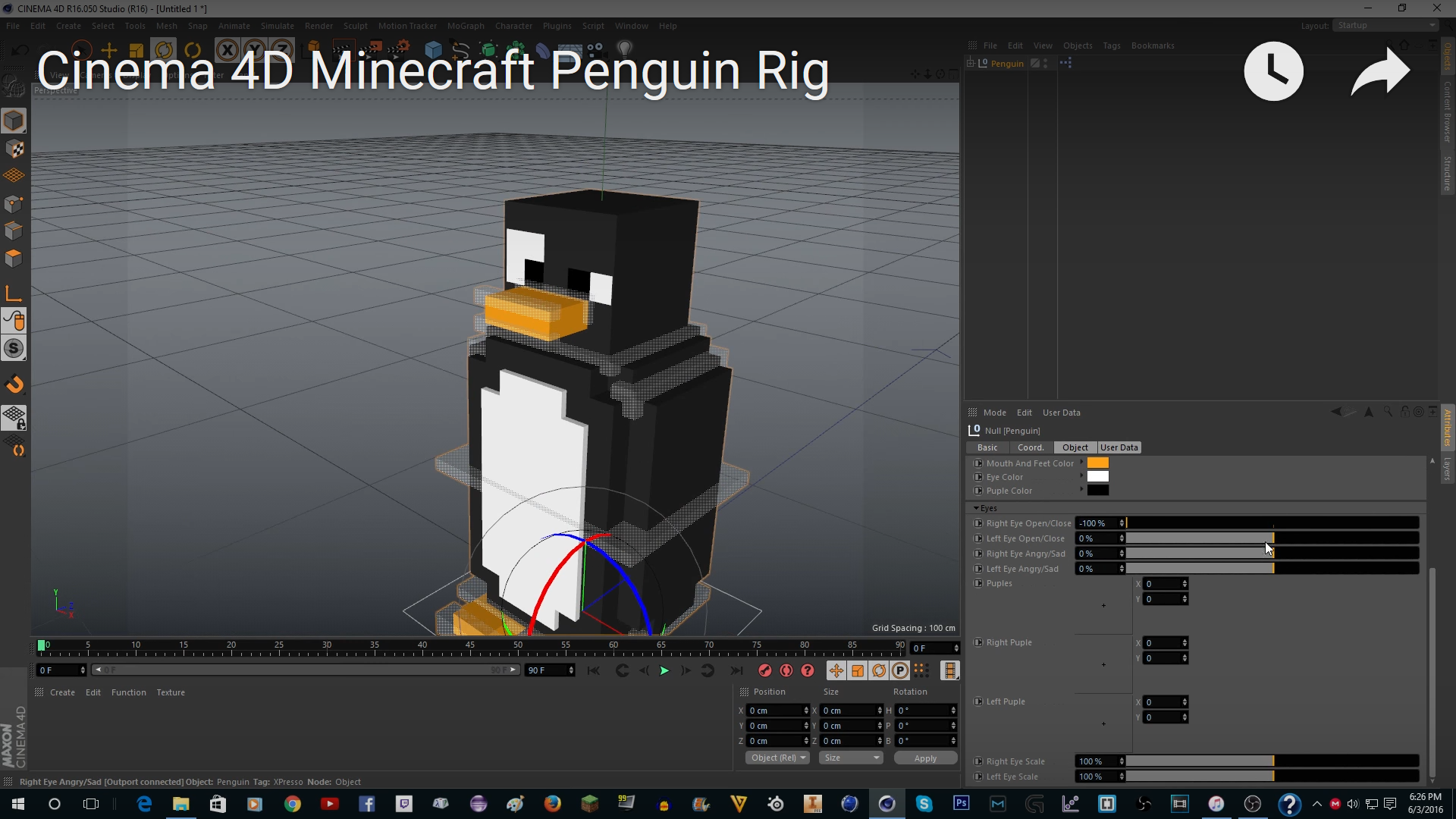Click the Locked Workplane grid icon
This screenshot has height=819, width=1456.
coord(14,418)
